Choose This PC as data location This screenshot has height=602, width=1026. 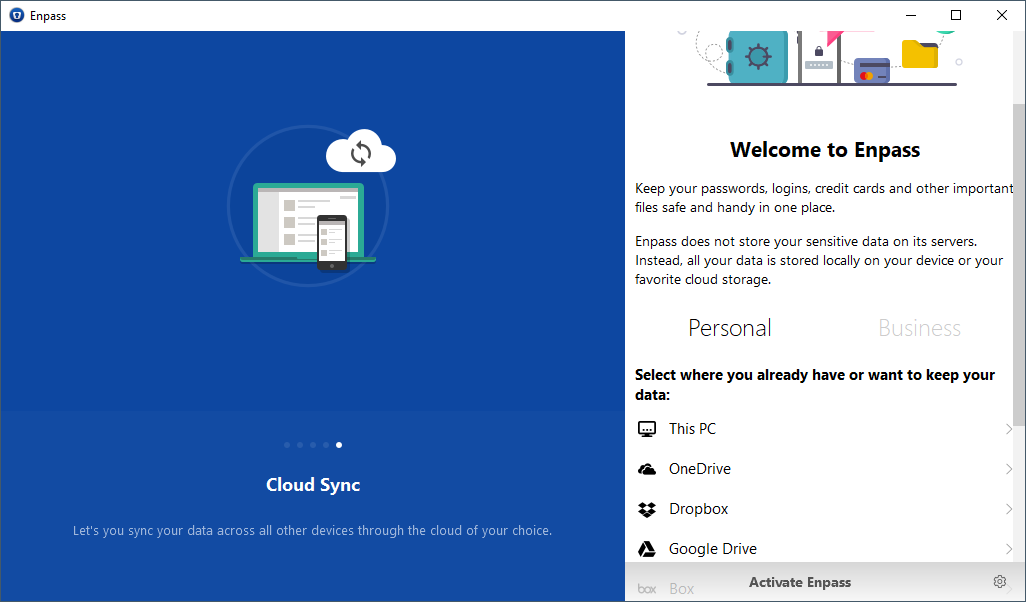click(x=824, y=429)
